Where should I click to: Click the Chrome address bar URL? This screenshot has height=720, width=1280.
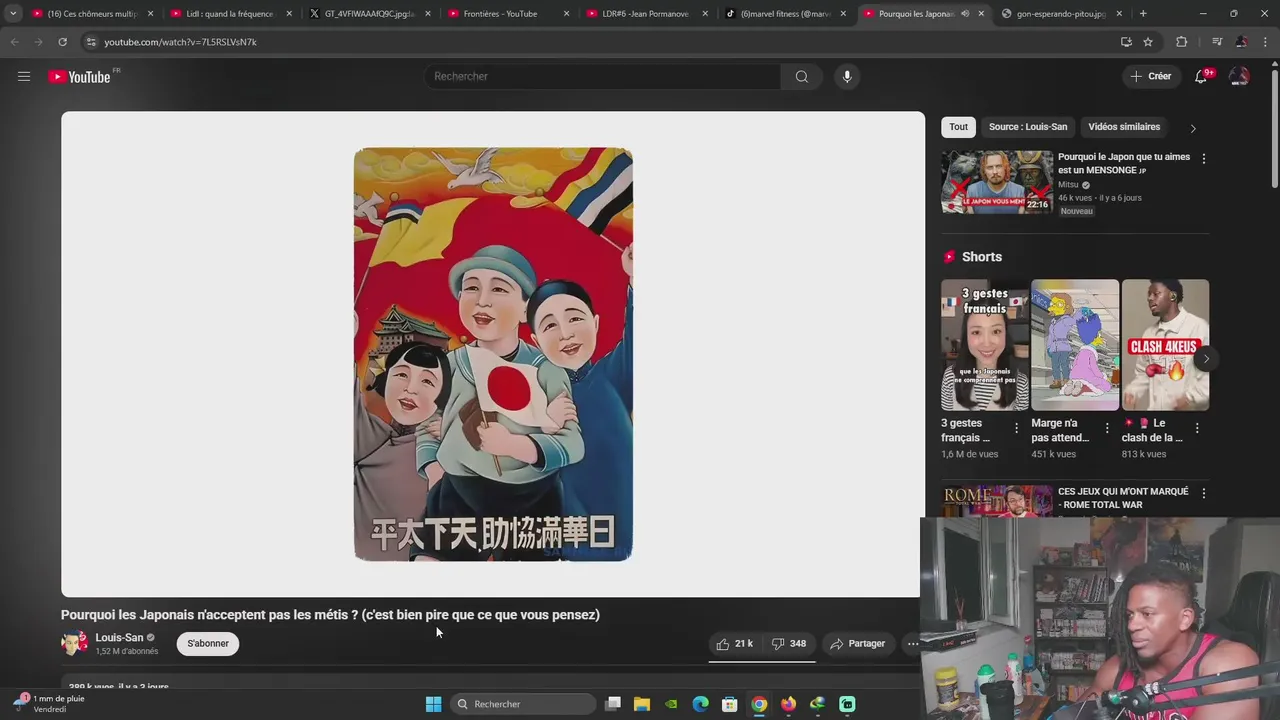(180, 42)
